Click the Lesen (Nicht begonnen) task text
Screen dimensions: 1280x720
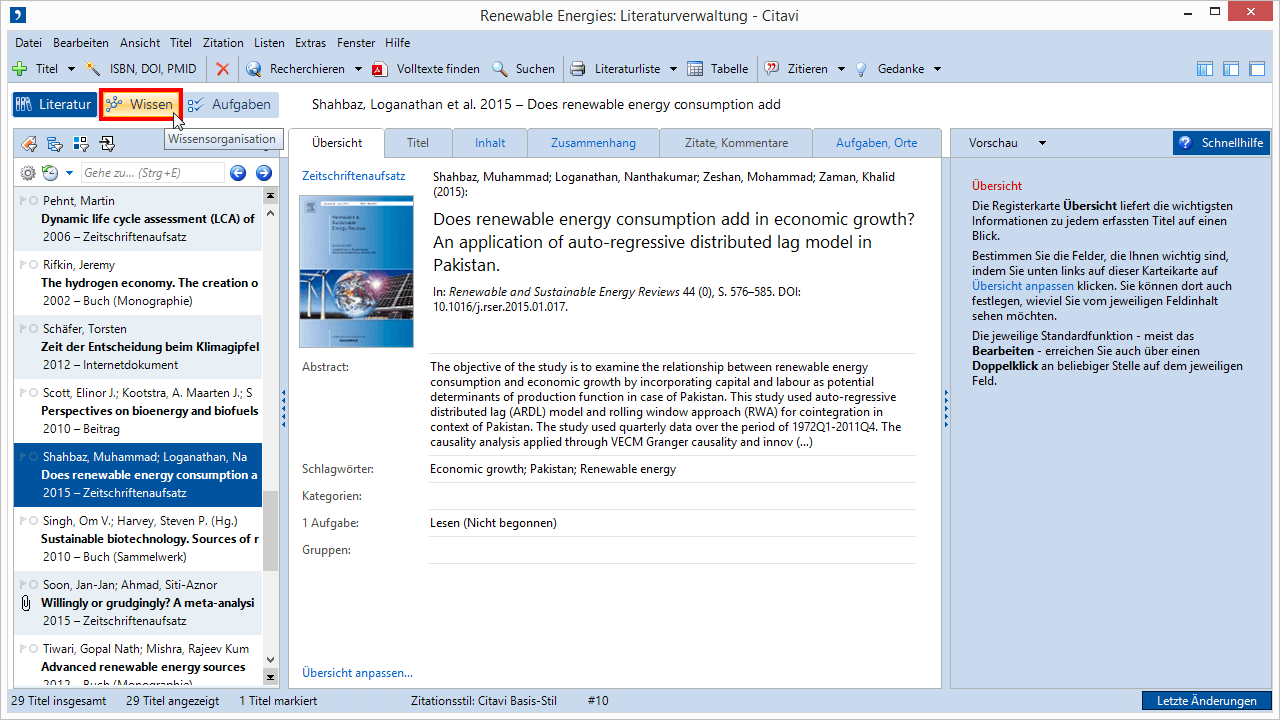tap(493, 523)
